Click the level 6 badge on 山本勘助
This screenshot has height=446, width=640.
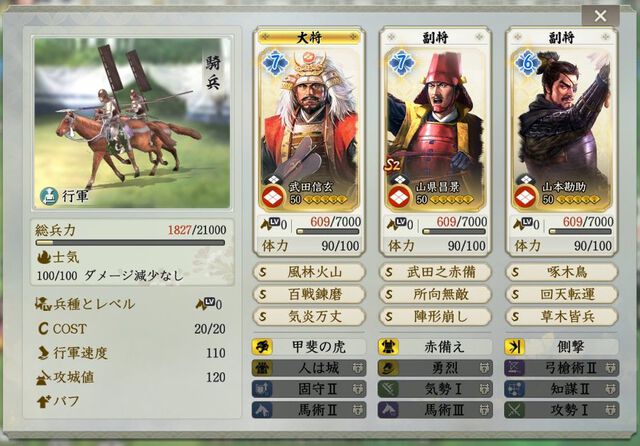click(527, 63)
